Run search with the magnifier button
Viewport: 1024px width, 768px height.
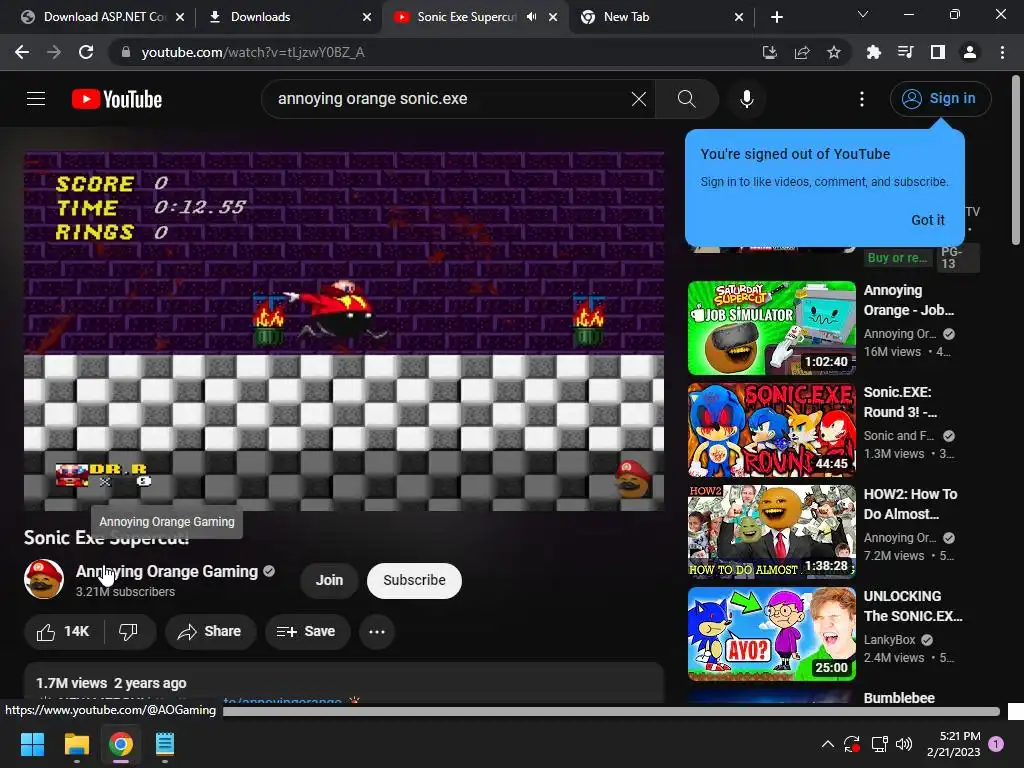686,99
